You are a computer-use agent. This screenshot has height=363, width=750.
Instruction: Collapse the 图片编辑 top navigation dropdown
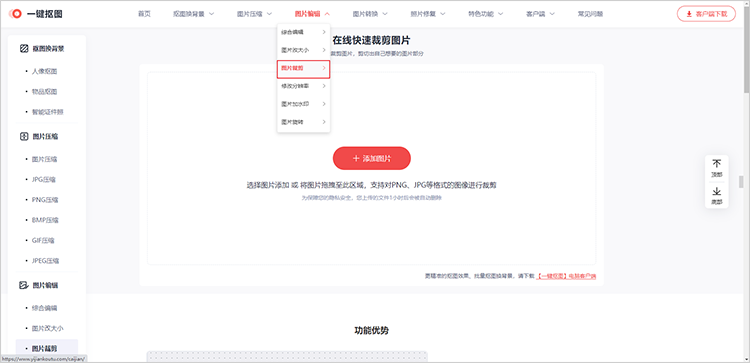[x=312, y=14]
